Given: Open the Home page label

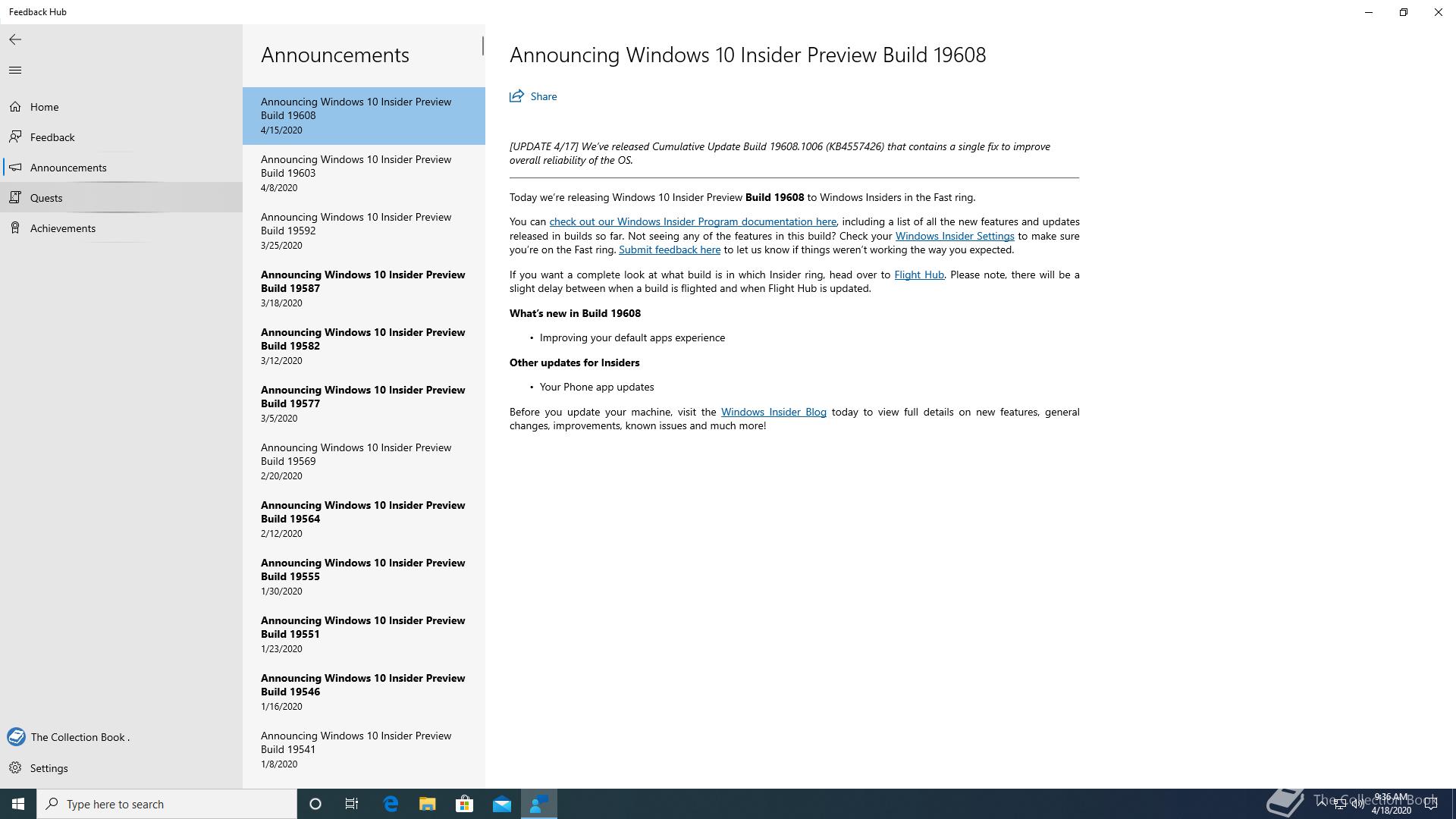Looking at the screenshot, I should tap(45, 107).
